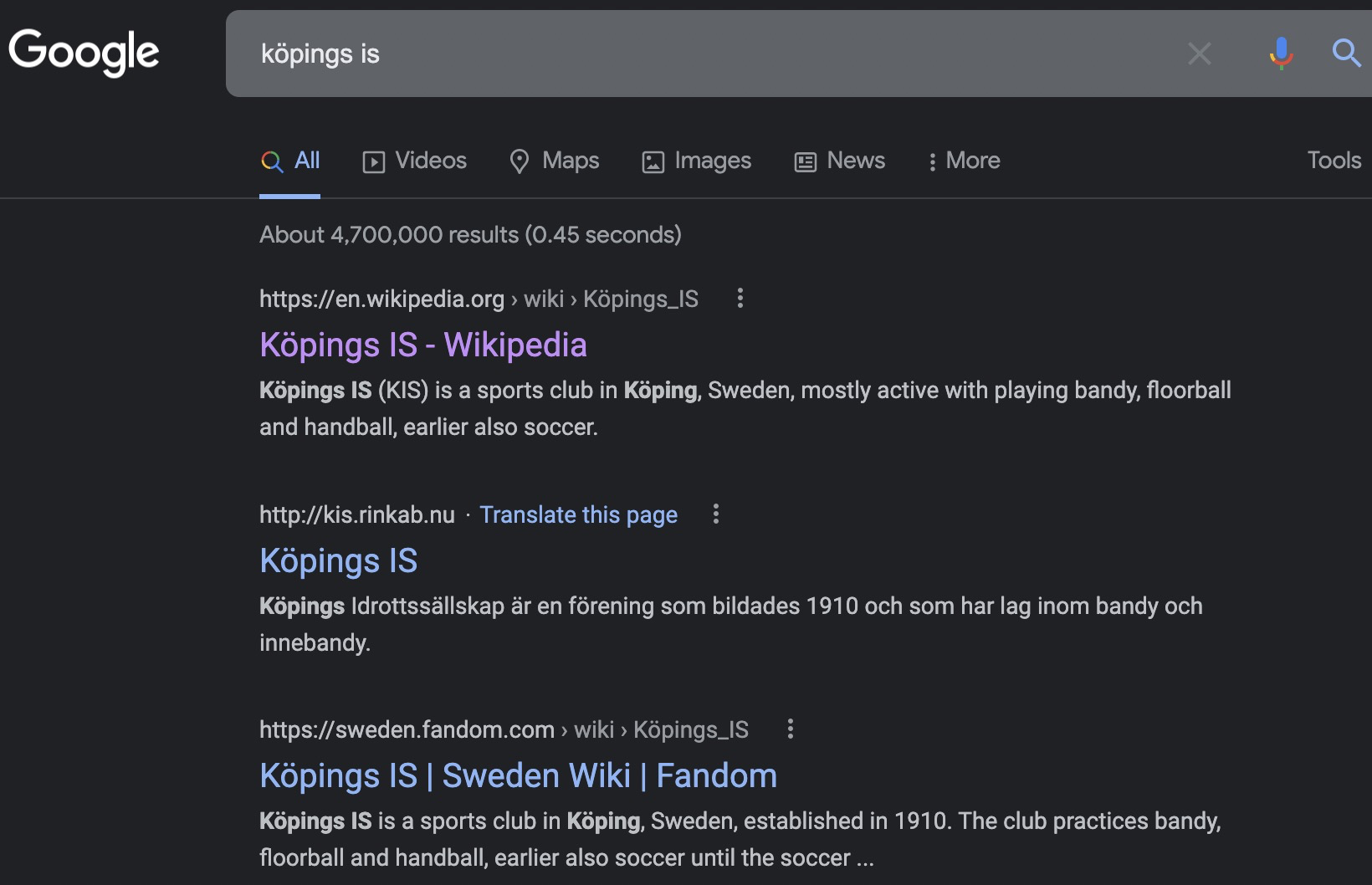
Task: Open three-dot menu for Wikipedia result
Action: tap(740, 298)
